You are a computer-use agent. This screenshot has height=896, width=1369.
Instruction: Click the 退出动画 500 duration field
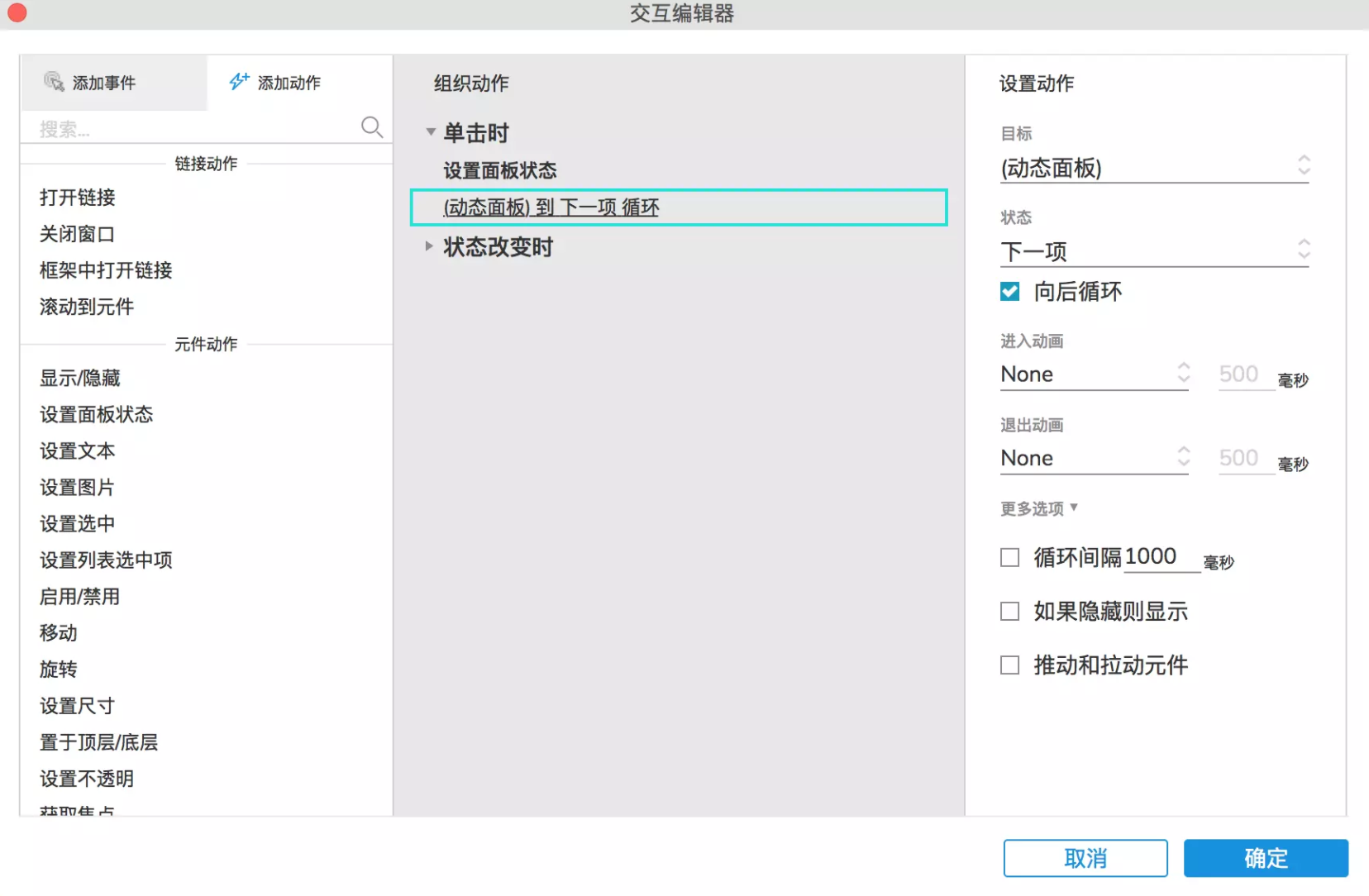[x=1247, y=458]
